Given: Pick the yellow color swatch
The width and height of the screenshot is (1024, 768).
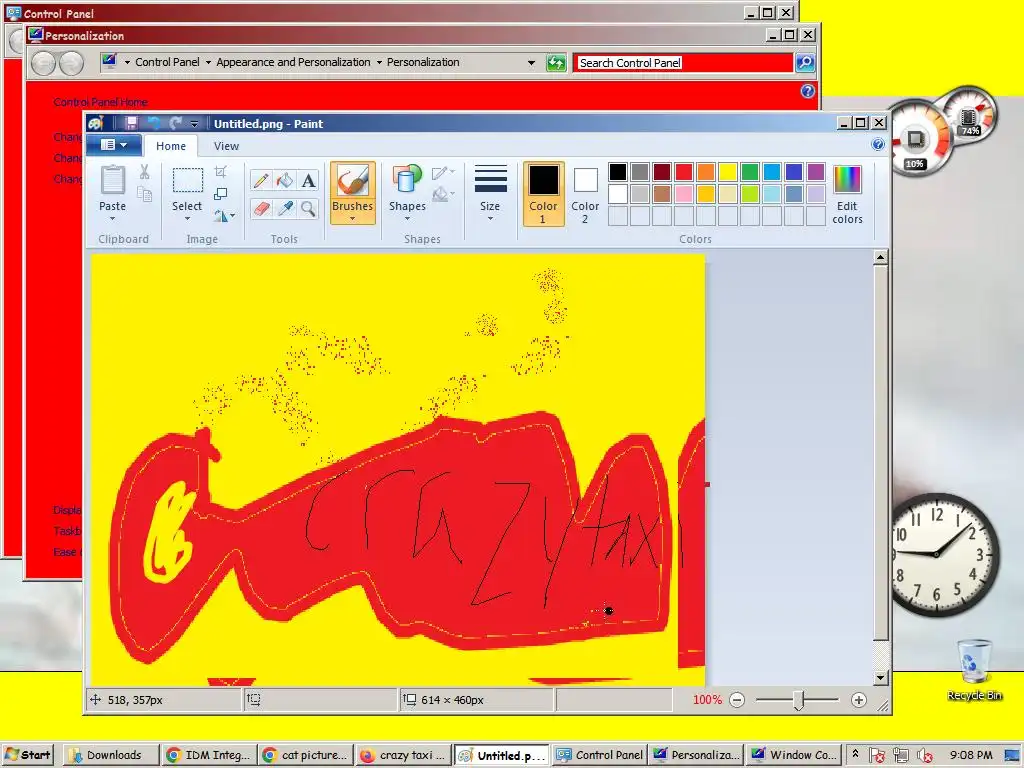Looking at the screenshot, I should click(728, 172).
